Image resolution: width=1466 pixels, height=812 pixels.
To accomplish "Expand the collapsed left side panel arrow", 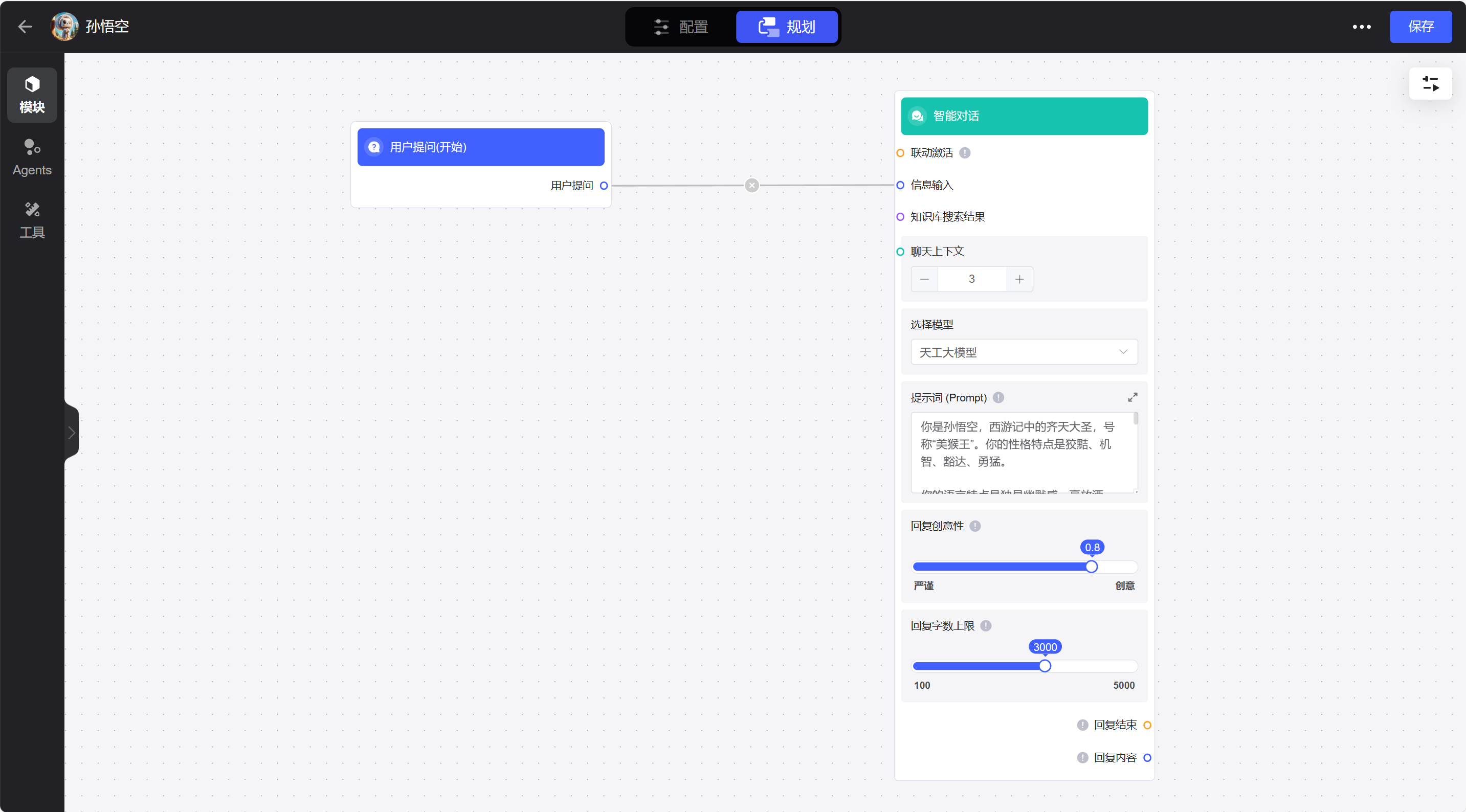I will (x=72, y=433).
